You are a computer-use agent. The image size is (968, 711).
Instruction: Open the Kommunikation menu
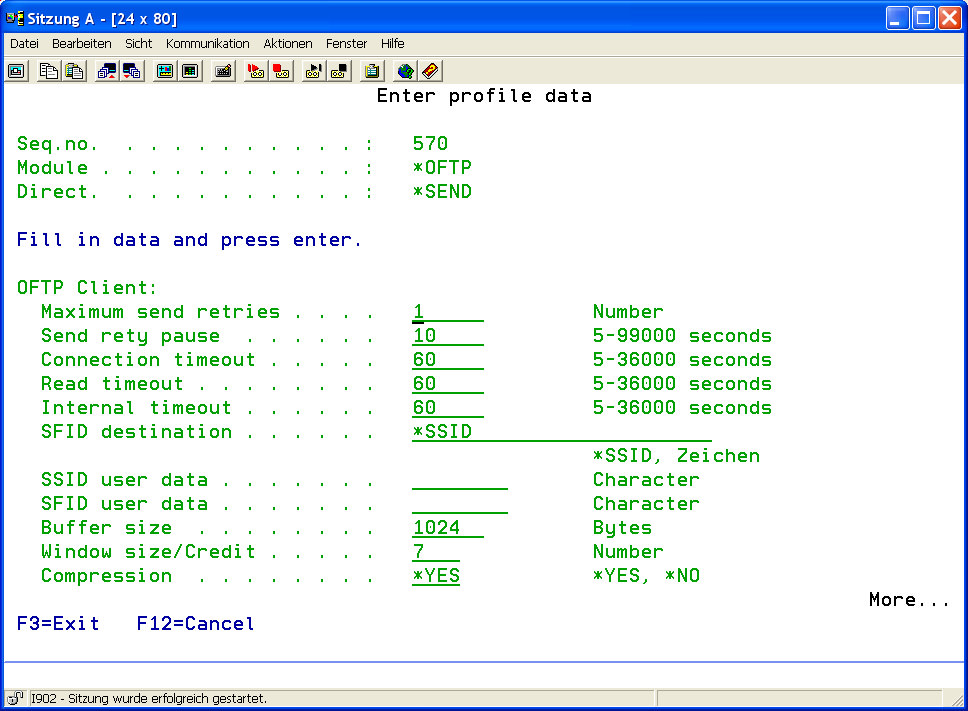tap(207, 44)
